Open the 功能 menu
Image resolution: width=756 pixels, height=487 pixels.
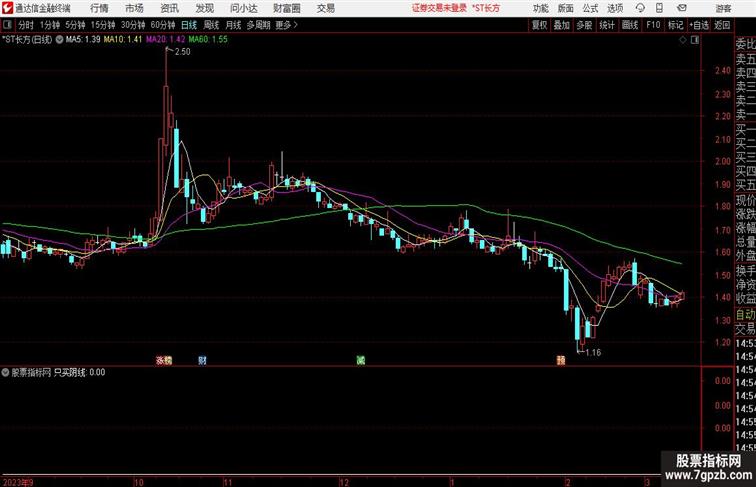tap(540, 8)
